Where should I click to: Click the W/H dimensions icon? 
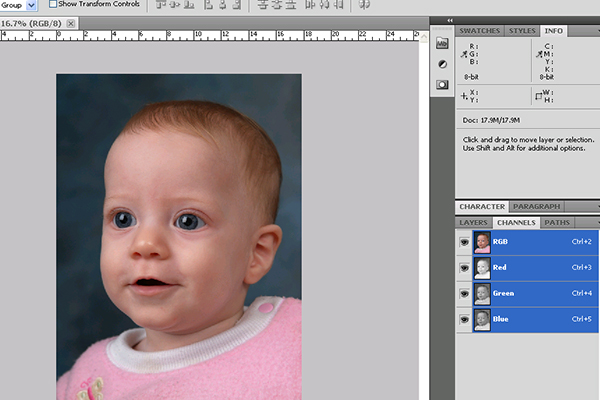pos(539,96)
